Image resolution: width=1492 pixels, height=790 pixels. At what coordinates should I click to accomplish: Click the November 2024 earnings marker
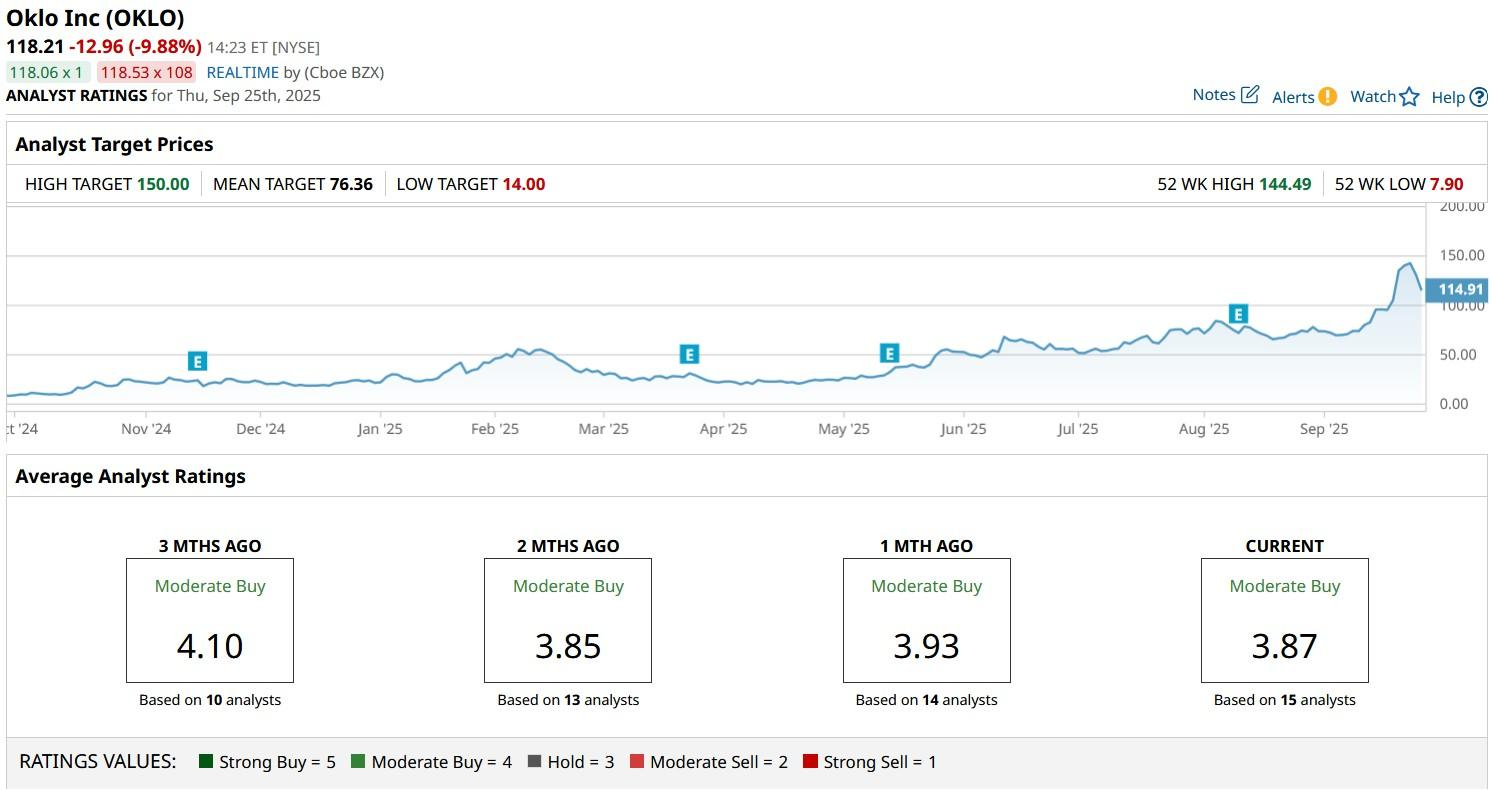tap(197, 361)
